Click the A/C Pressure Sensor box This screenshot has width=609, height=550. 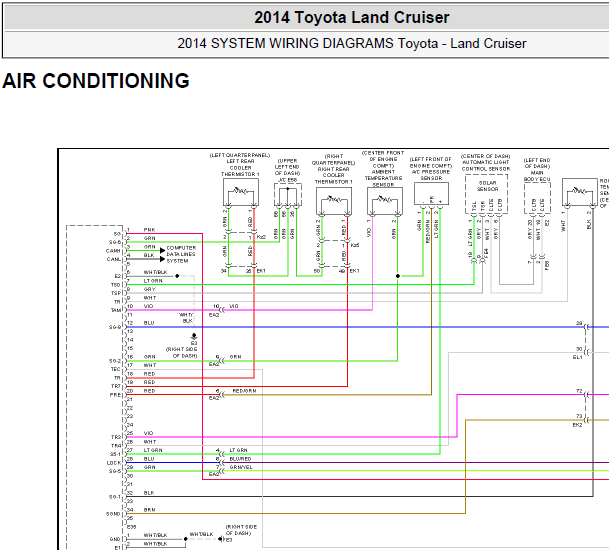coord(432,193)
